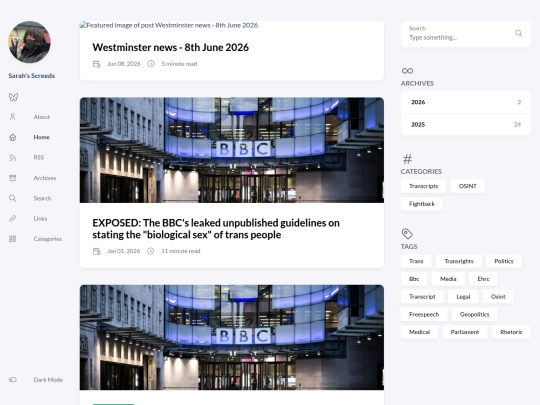Viewport: 540px width, 405px height.
Task: Select the Geopolitics tag
Action: coord(475,314)
